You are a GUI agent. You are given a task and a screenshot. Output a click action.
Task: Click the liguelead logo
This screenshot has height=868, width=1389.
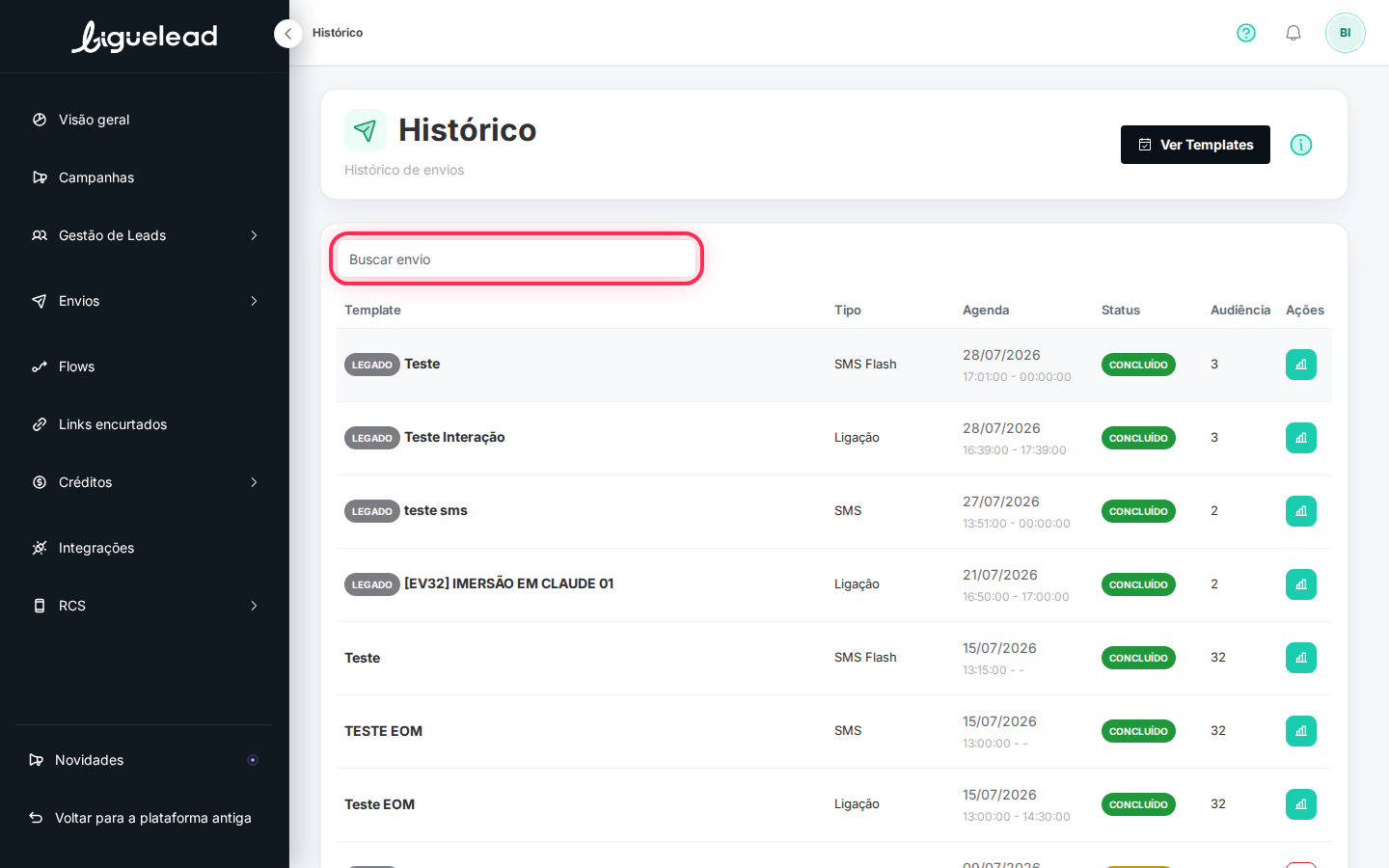click(x=145, y=37)
